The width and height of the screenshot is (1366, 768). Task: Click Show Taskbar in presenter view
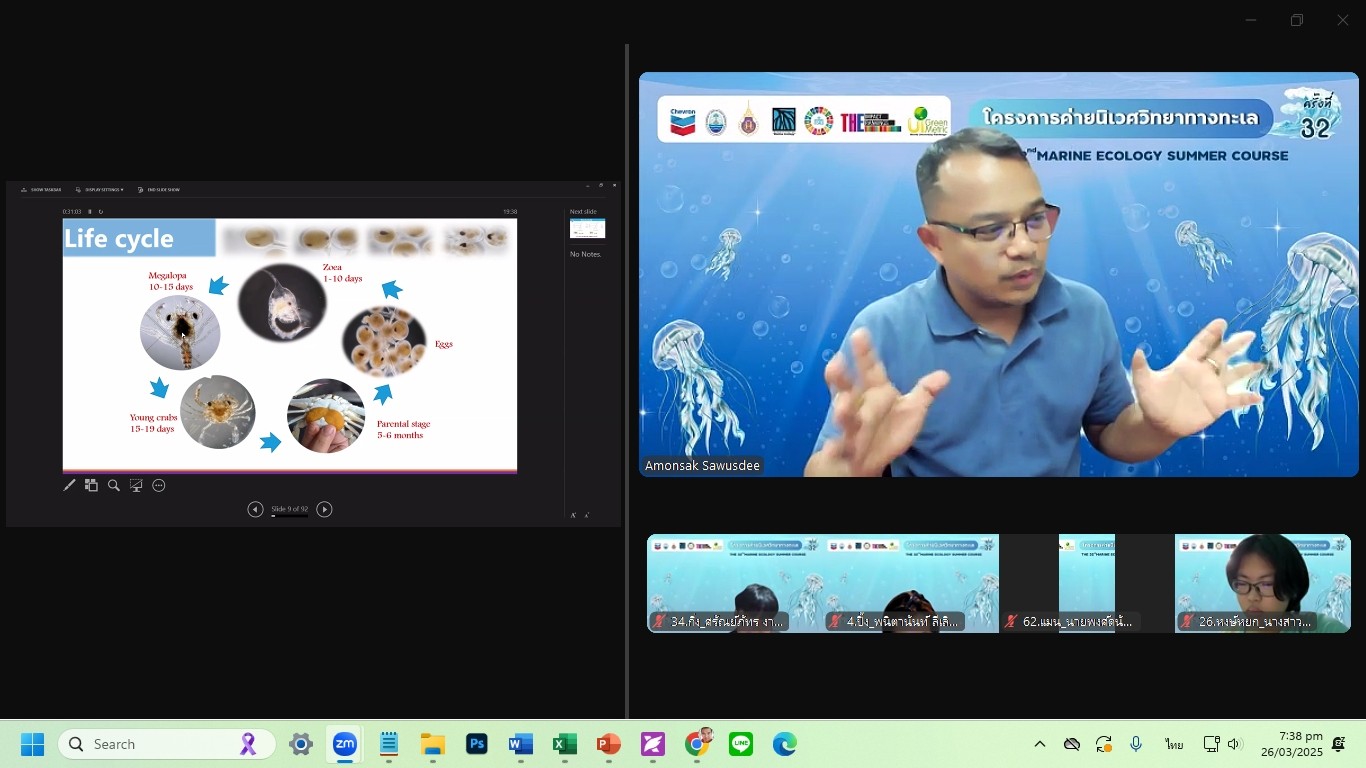tap(41, 189)
